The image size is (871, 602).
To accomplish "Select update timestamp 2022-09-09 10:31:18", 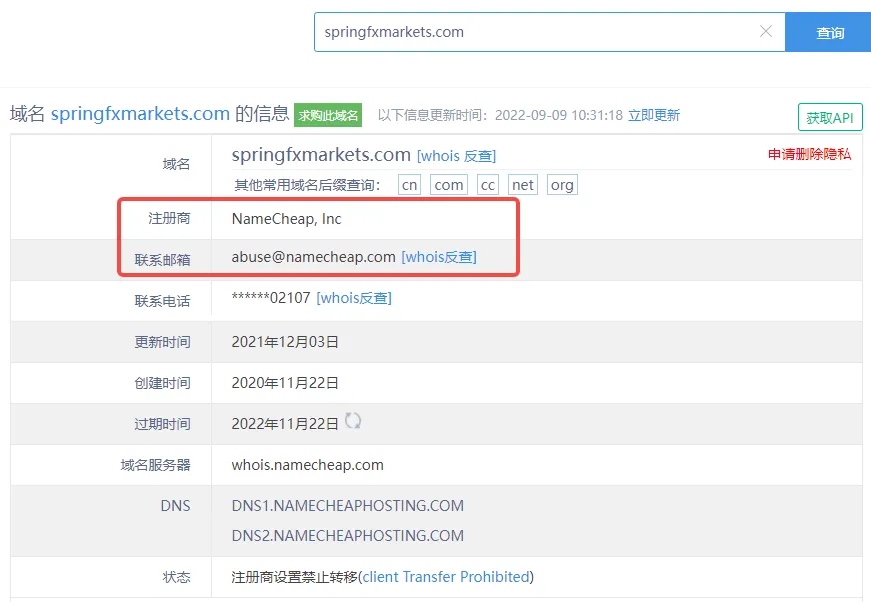I will coord(559,115).
